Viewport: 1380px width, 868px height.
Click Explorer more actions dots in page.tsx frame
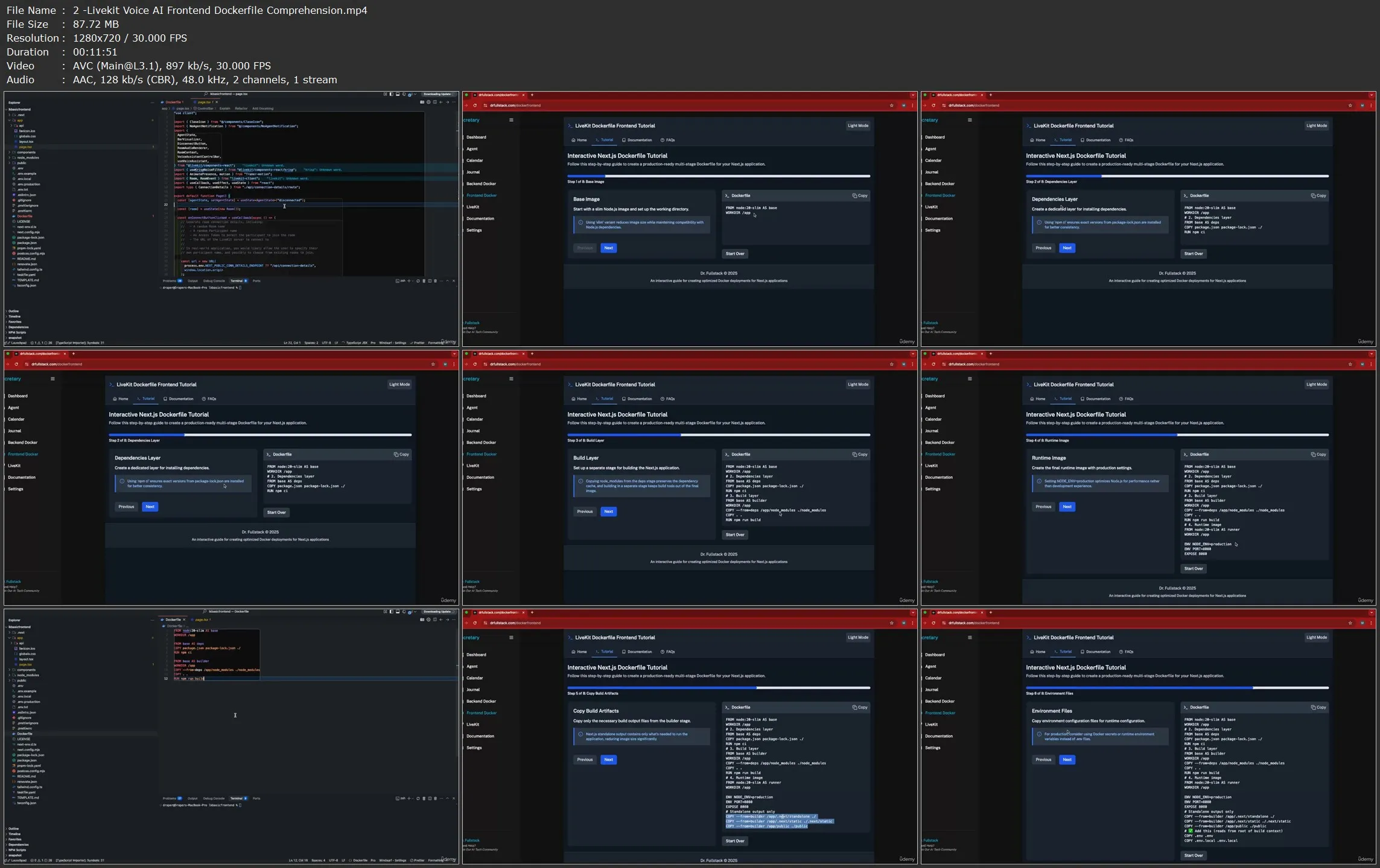(153, 103)
